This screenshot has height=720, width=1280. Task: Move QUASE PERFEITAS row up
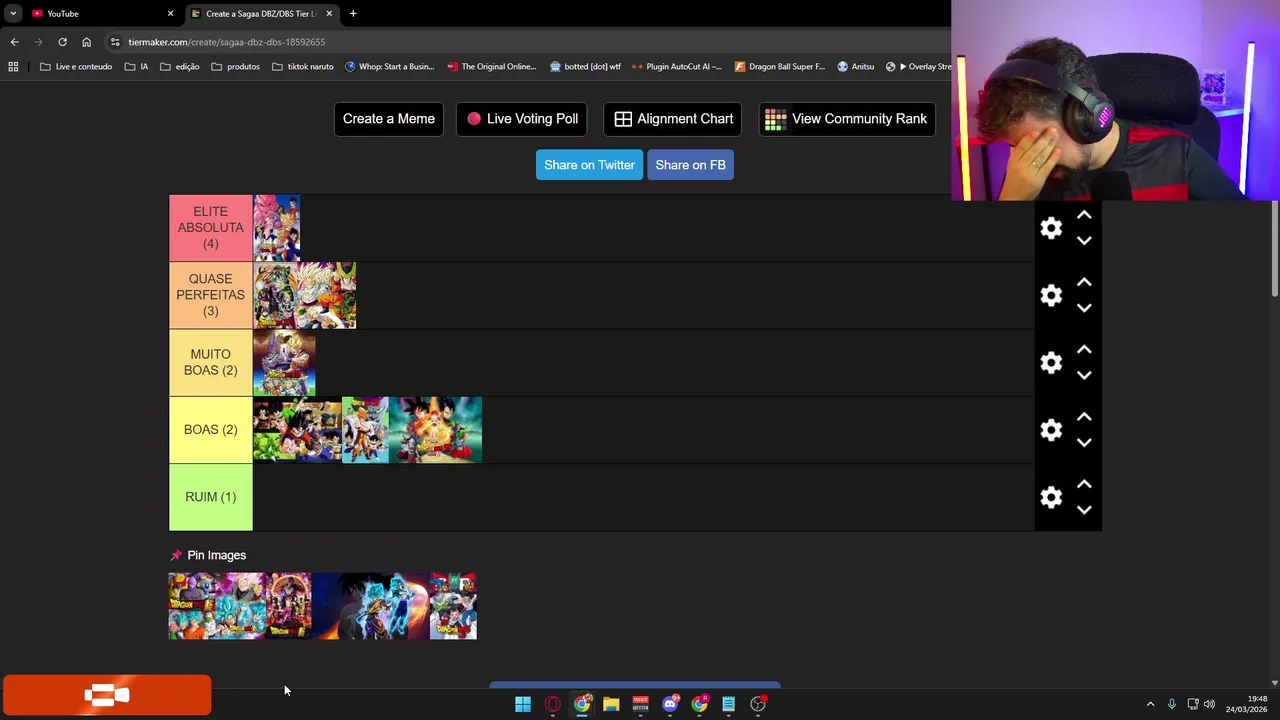(x=1084, y=282)
